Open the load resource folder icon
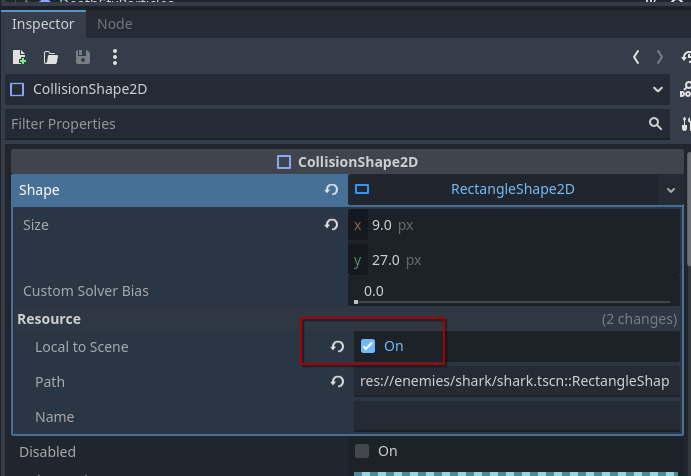The width and height of the screenshot is (691, 476). click(51, 57)
